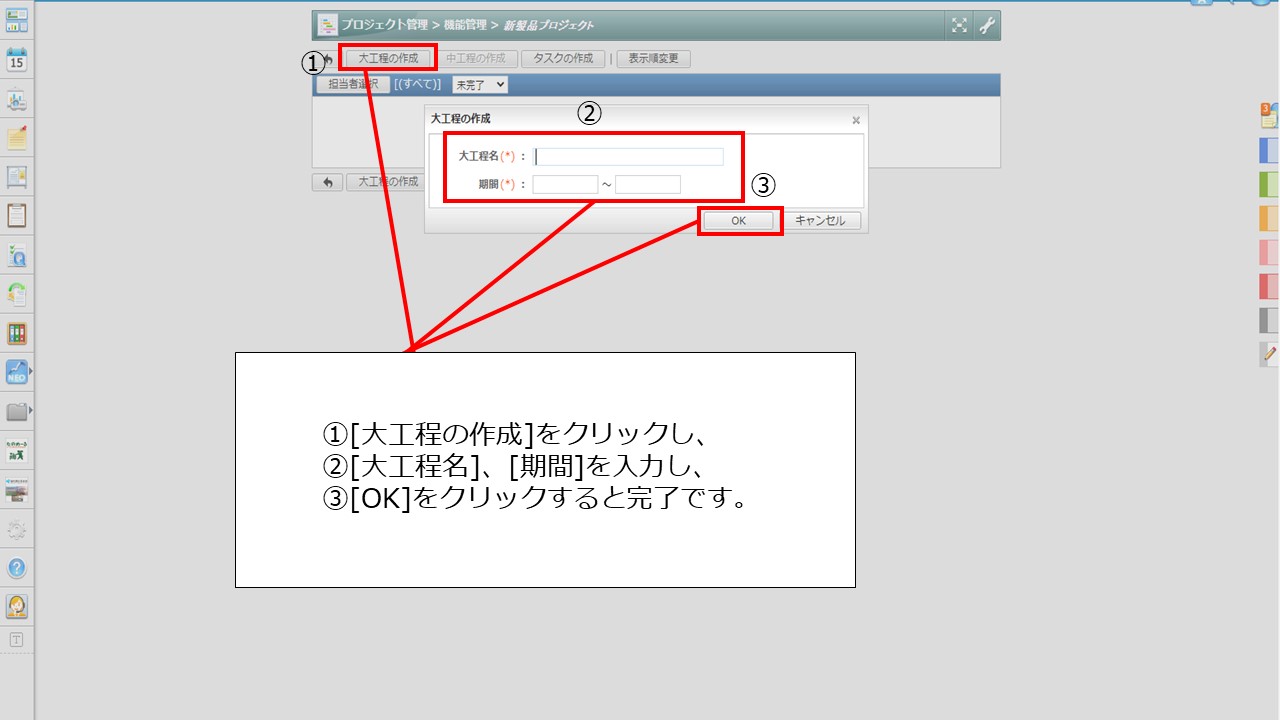Click the blue NEO icon in sidebar
The width and height of the screenshot is (1280, 720).
tap(17, 372)
